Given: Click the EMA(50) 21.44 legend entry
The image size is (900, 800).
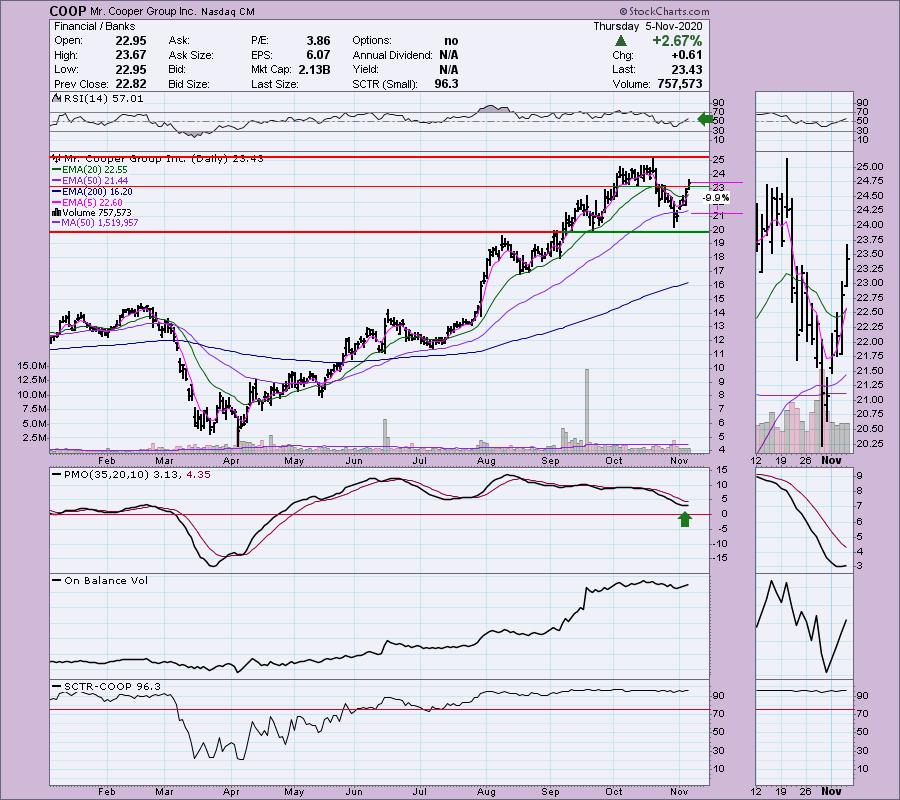Looking at the screenshot, I should click(x=90, y=181).
